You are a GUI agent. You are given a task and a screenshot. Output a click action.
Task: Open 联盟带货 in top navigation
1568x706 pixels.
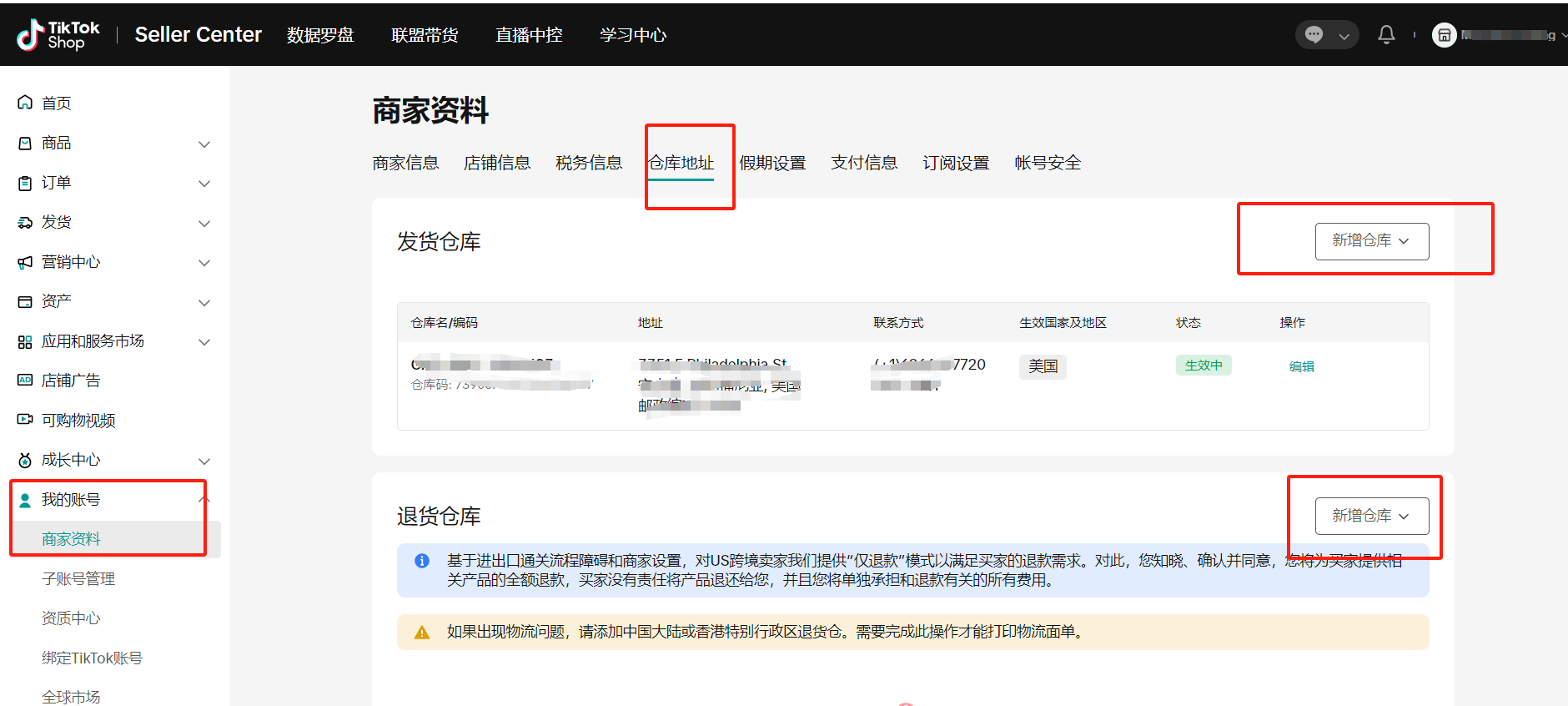point(425,35)
